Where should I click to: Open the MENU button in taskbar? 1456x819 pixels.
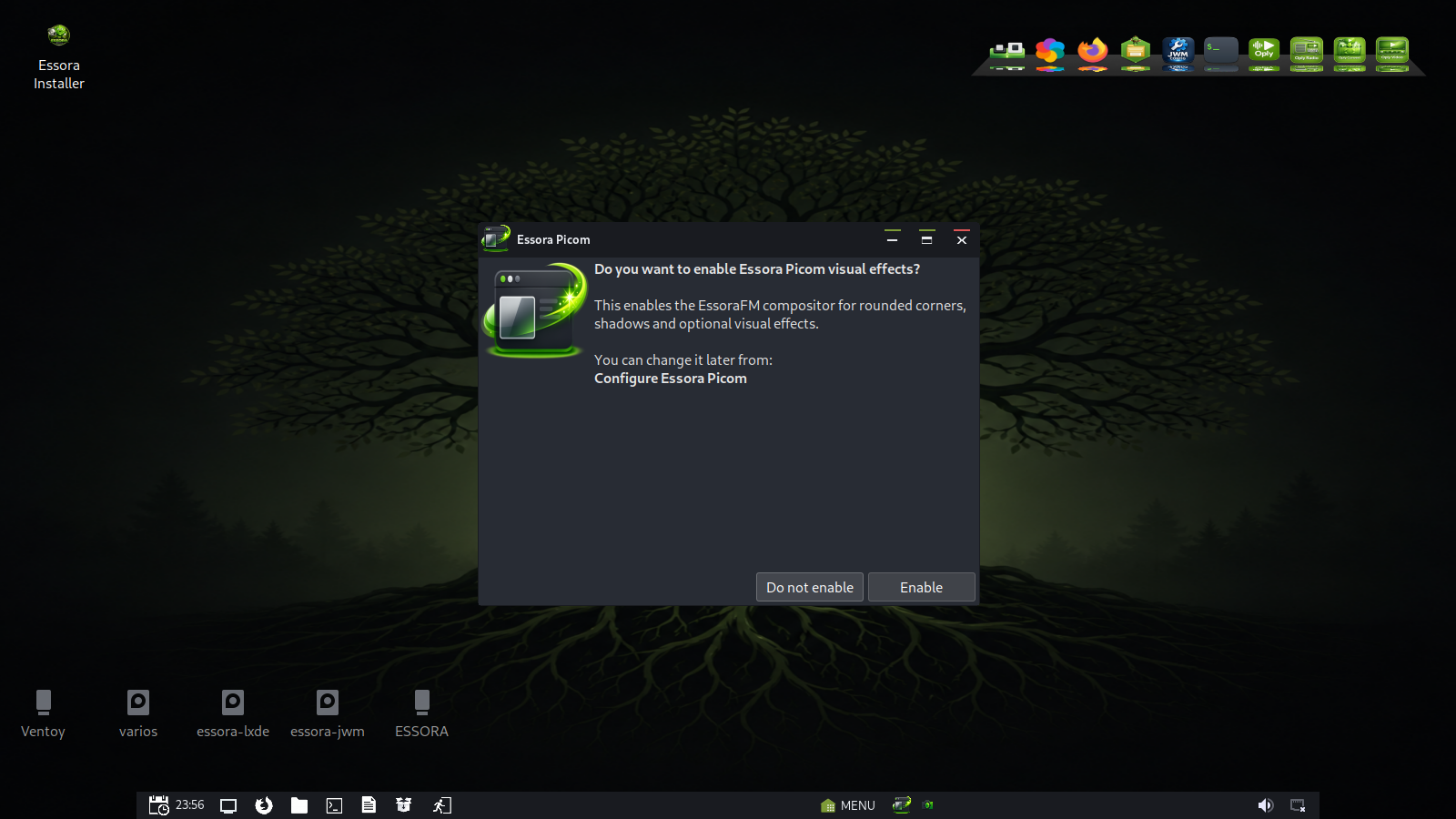(848, 805)
